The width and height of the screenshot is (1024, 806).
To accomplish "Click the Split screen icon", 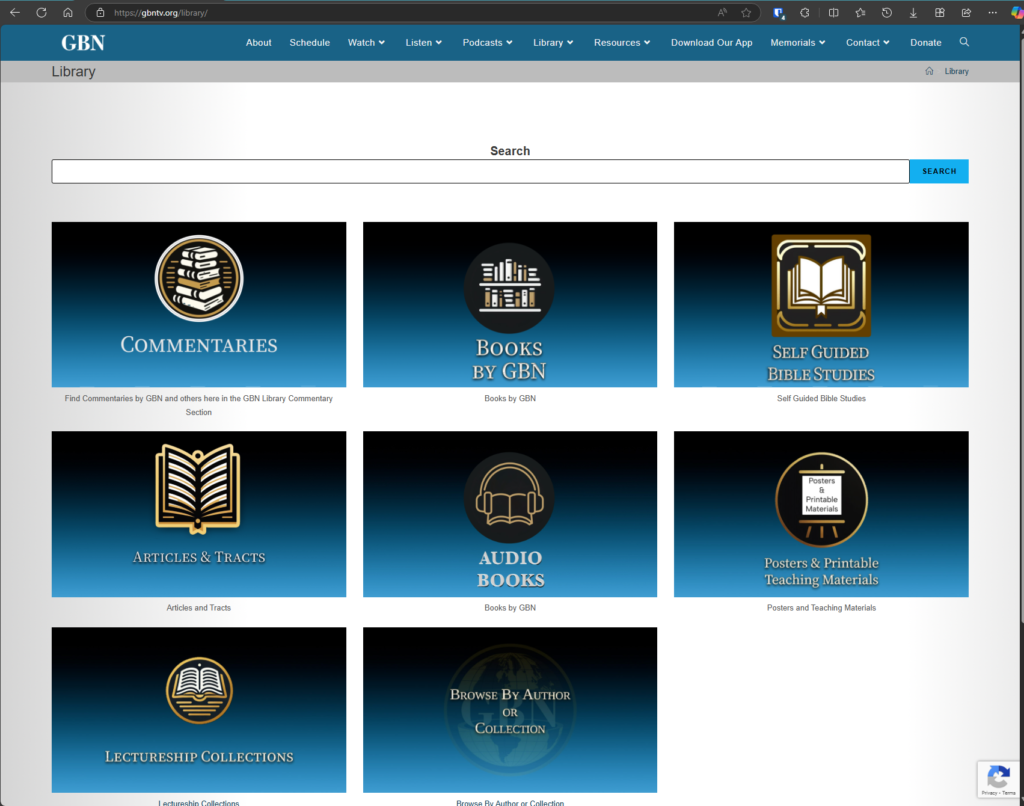I will point(833,13).
